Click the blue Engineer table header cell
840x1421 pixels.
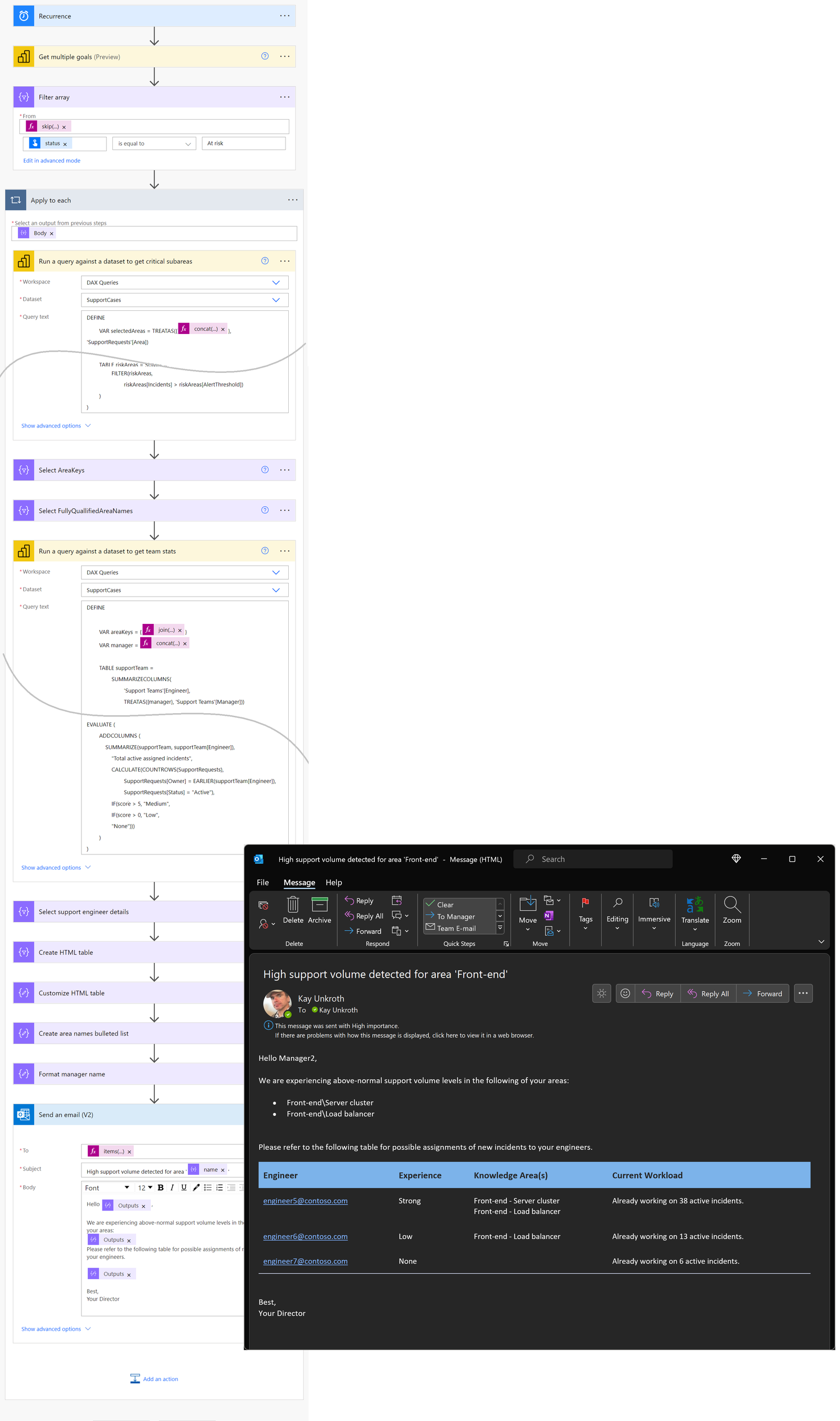(325, 1175)
